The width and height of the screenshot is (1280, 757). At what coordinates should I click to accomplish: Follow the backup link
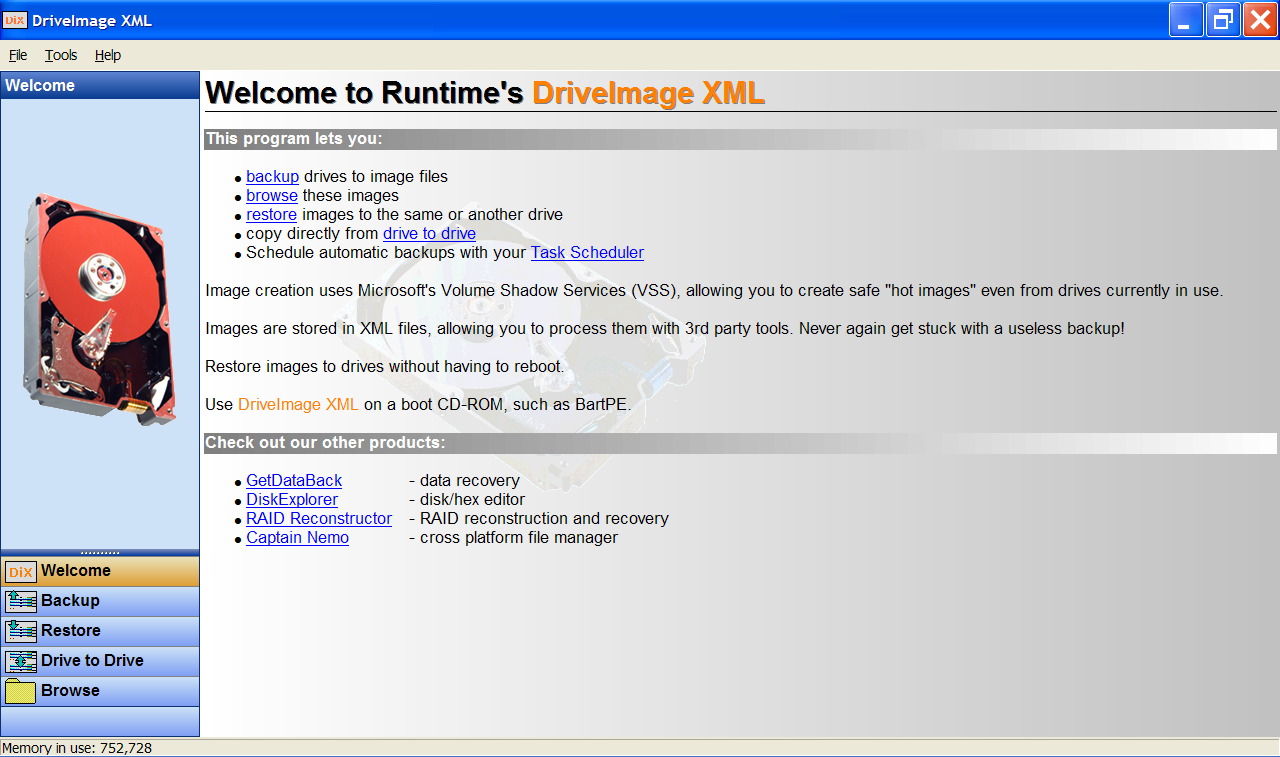(x=273, y=177)
